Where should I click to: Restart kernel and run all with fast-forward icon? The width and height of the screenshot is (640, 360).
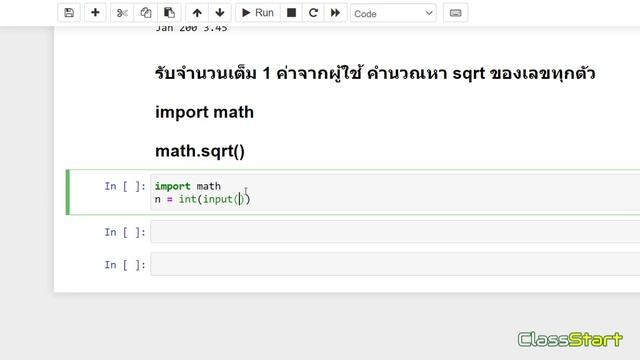336,13
